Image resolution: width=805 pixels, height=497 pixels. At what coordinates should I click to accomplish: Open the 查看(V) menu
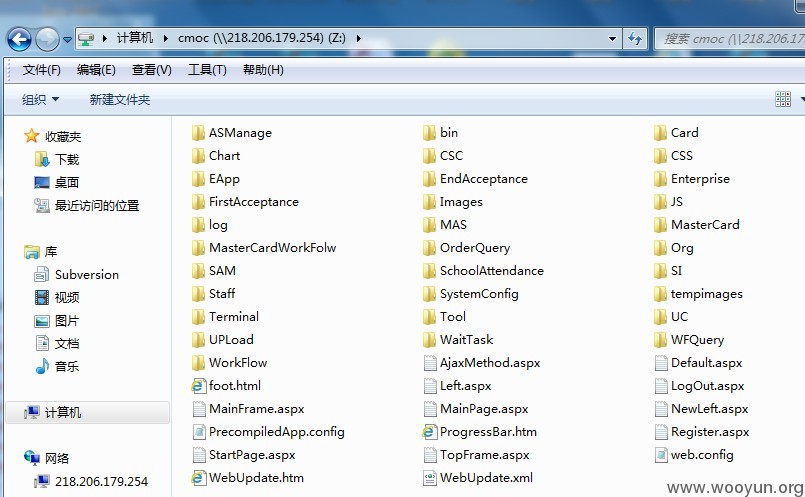click(x=151, y=70)
